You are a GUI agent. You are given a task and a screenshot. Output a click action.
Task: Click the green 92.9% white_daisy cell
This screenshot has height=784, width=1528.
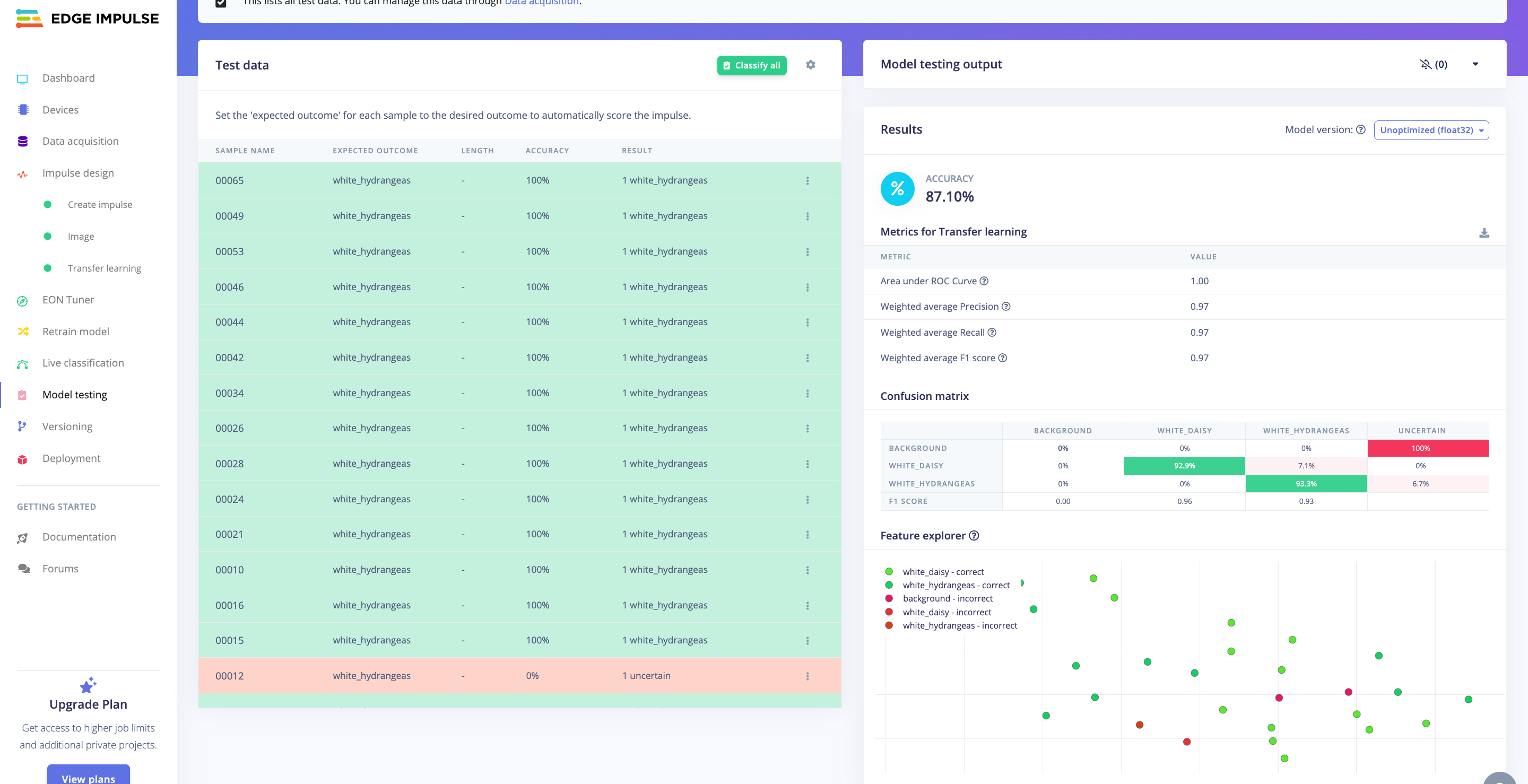(1184, 466)
